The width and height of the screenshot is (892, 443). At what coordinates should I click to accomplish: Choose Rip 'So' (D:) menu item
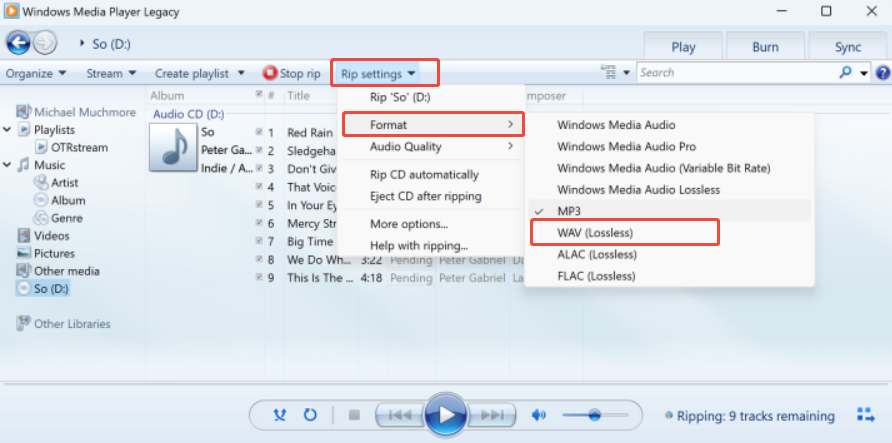[432, 97]
